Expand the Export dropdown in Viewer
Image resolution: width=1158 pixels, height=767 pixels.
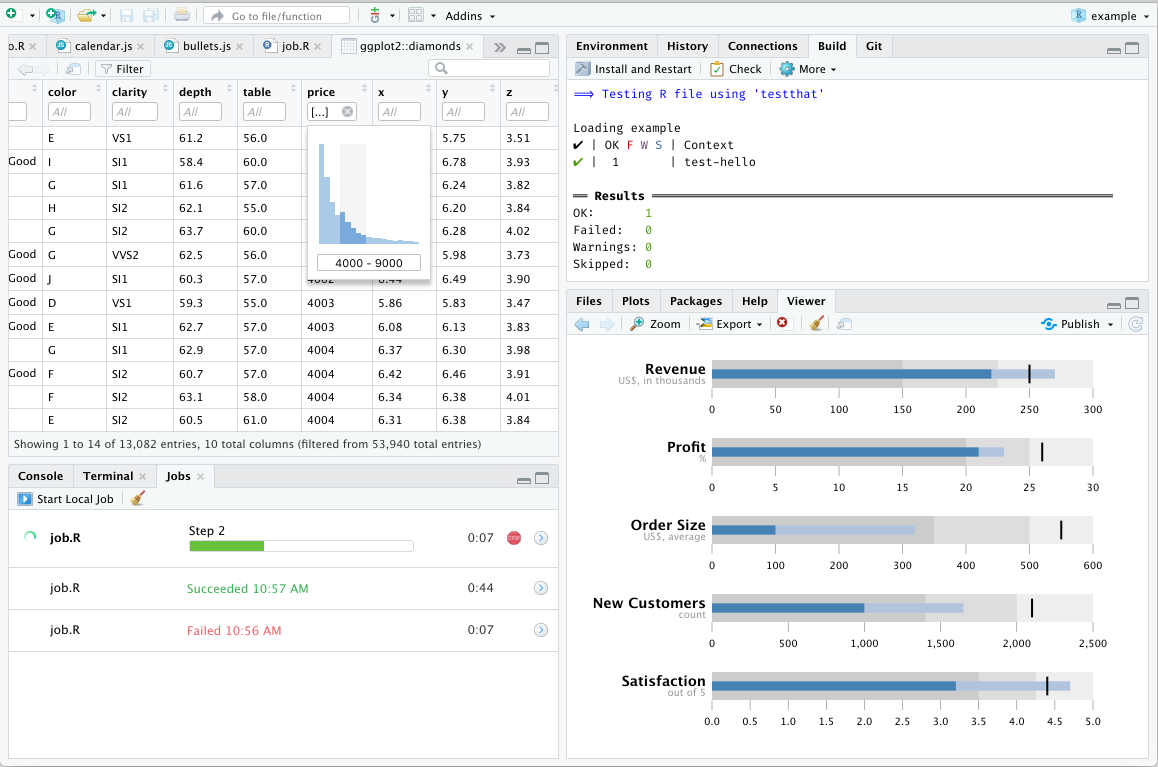730,324
